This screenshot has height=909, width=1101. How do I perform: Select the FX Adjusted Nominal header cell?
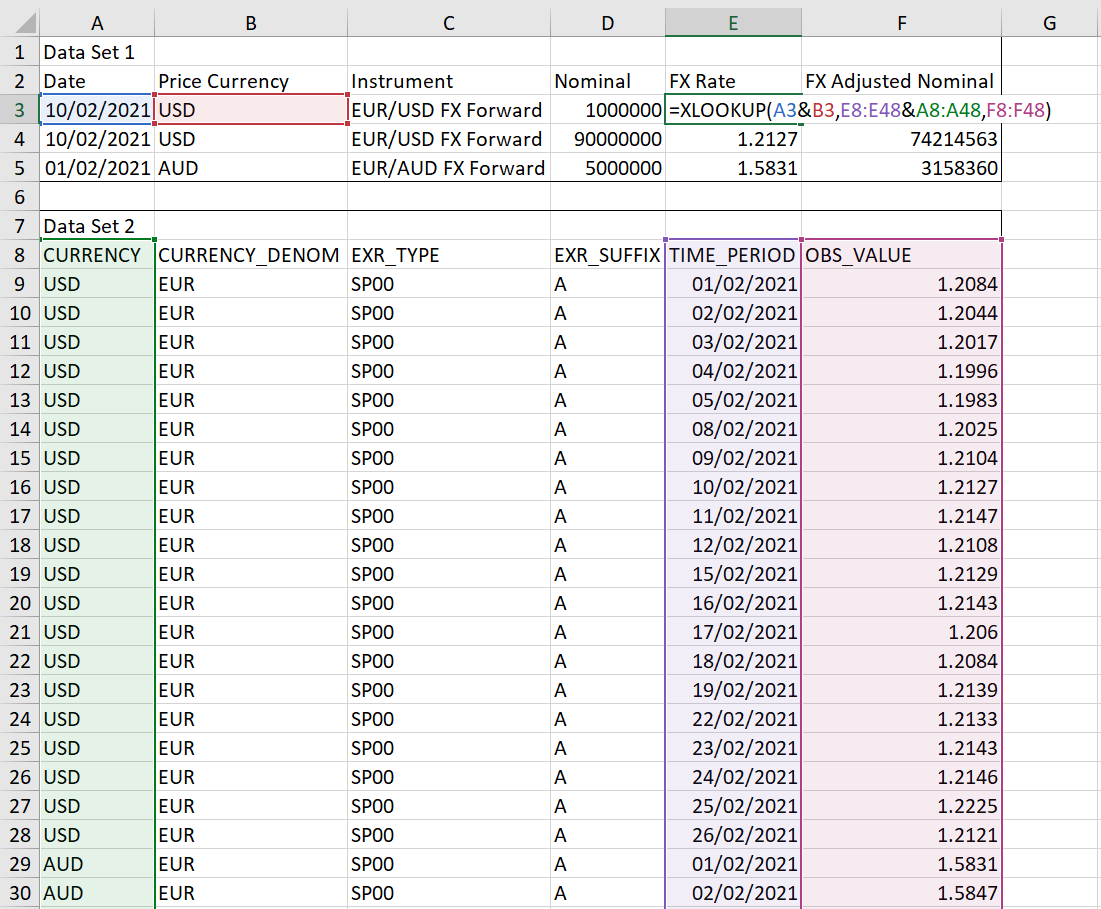tap(900, 81)
